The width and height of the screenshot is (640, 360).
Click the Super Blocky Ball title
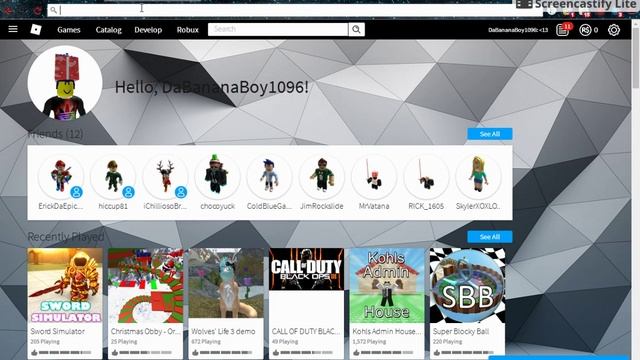click(461, 331)
